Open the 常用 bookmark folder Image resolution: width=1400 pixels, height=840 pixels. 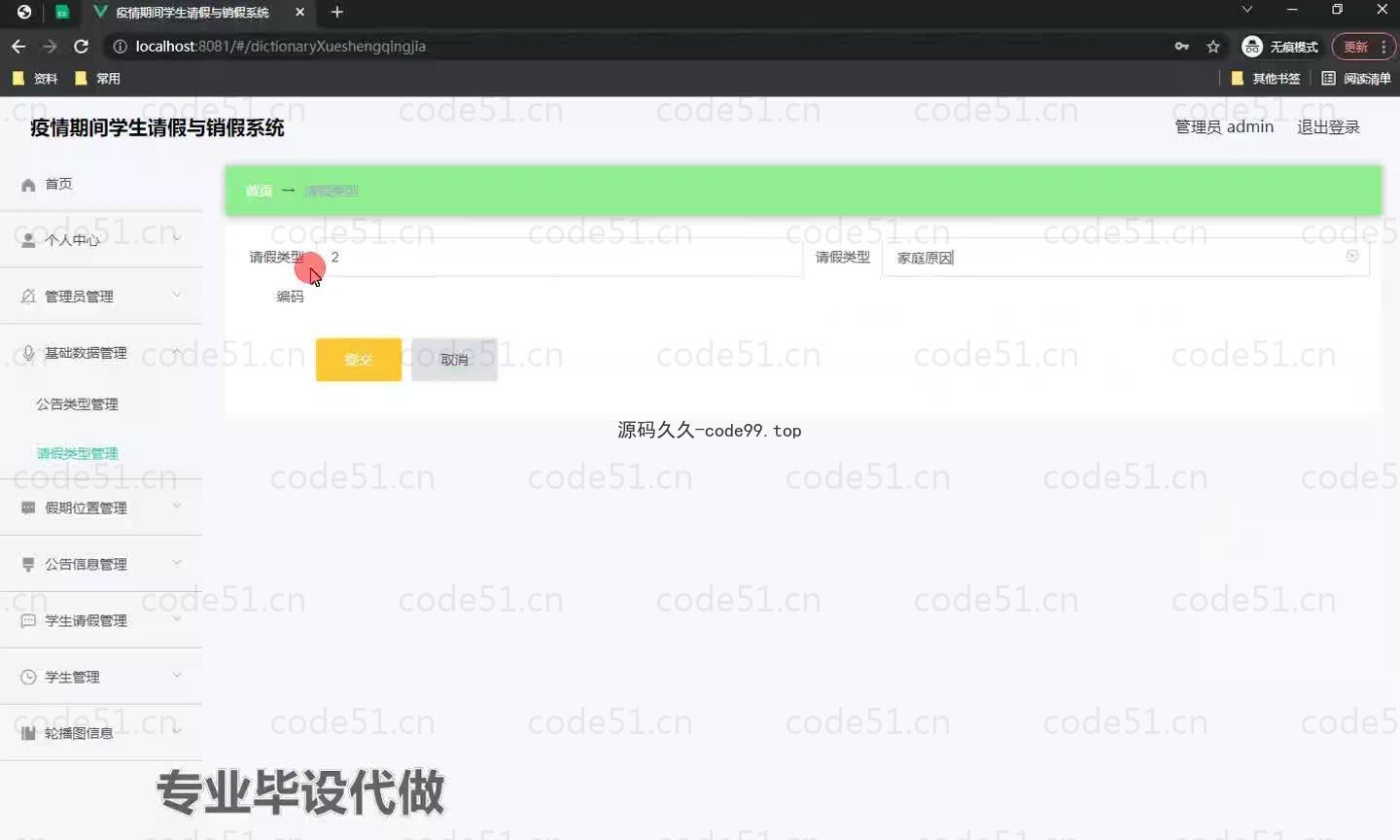(97, 78)
